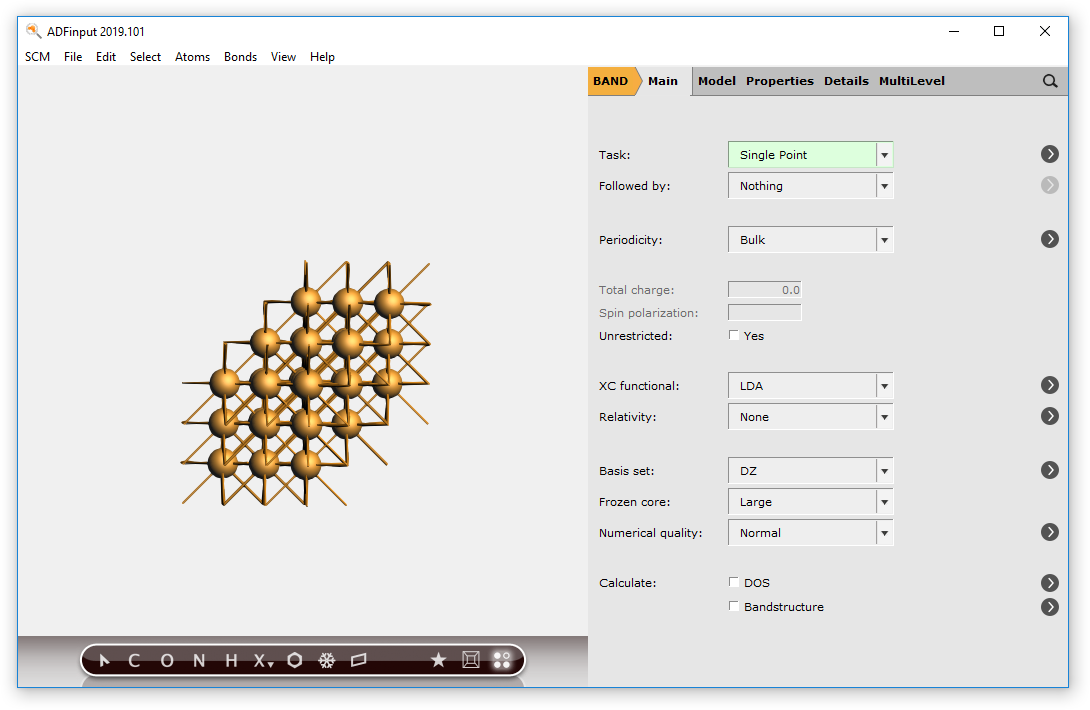Switch to the Model tab
The width and height of the screenshot is (1090, 710).
[716, 81]
